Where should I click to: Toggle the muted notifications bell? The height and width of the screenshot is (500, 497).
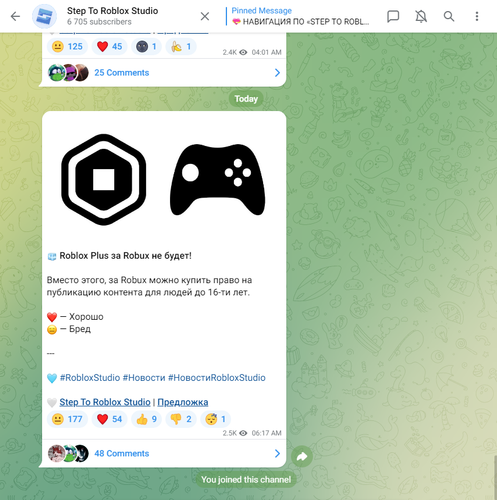(421, 16)
